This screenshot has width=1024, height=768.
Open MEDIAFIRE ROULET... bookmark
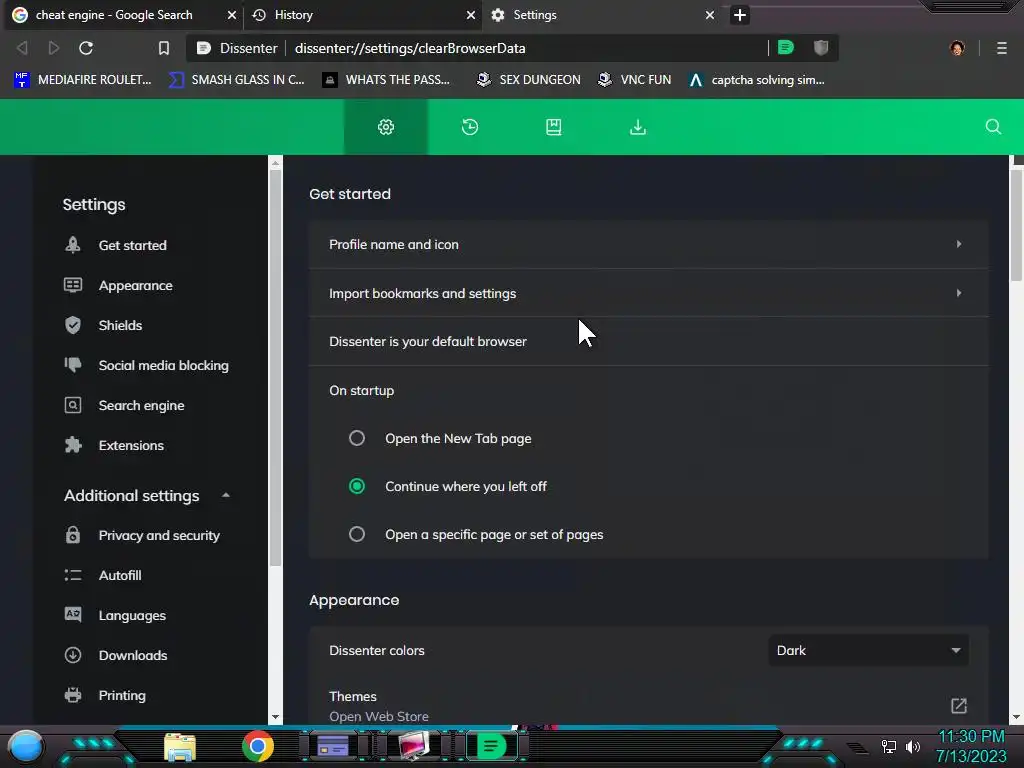83,80
